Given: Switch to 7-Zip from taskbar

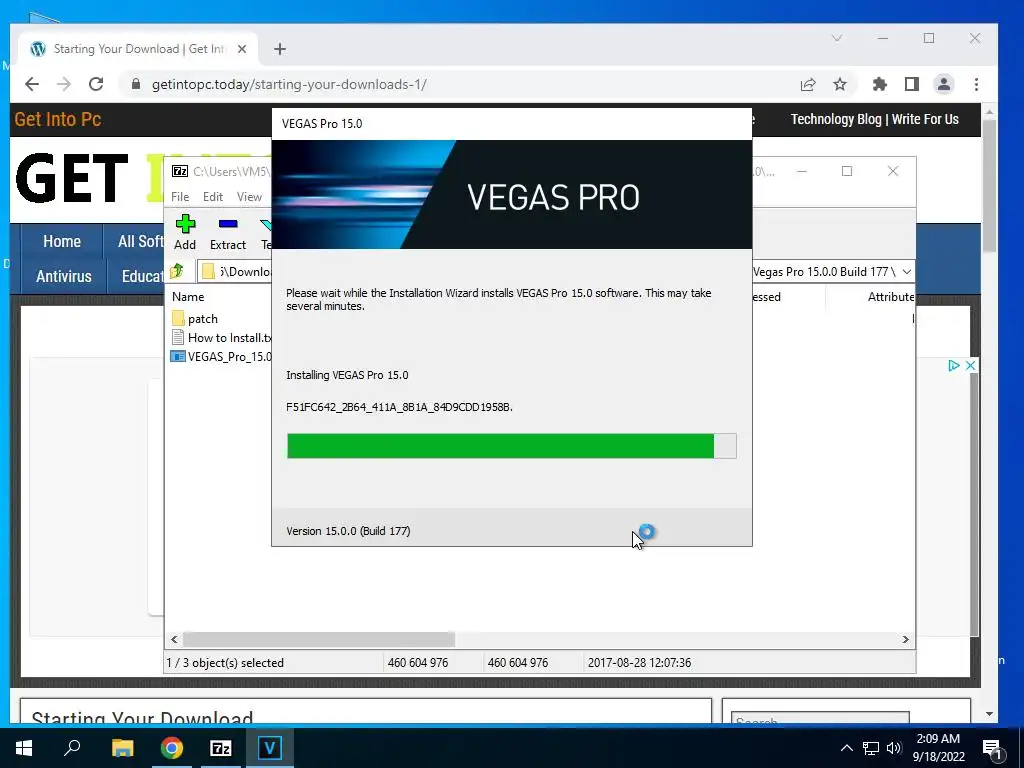Looking at the screenshot, I should pyautogui.click(x=221, y=748).
